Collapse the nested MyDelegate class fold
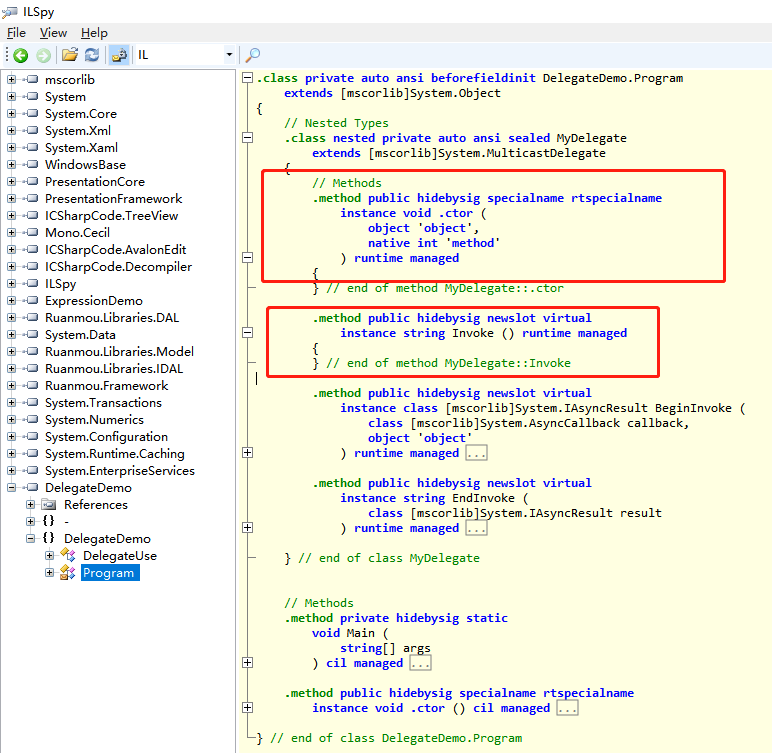Image resolution: width=772 pixels, height=753 pixels. click(248, 138)
